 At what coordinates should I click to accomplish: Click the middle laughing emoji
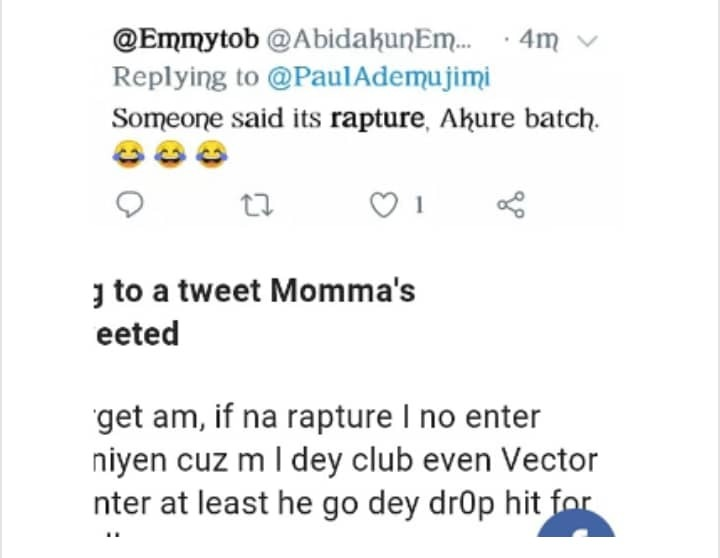click(x=168, y=155)
